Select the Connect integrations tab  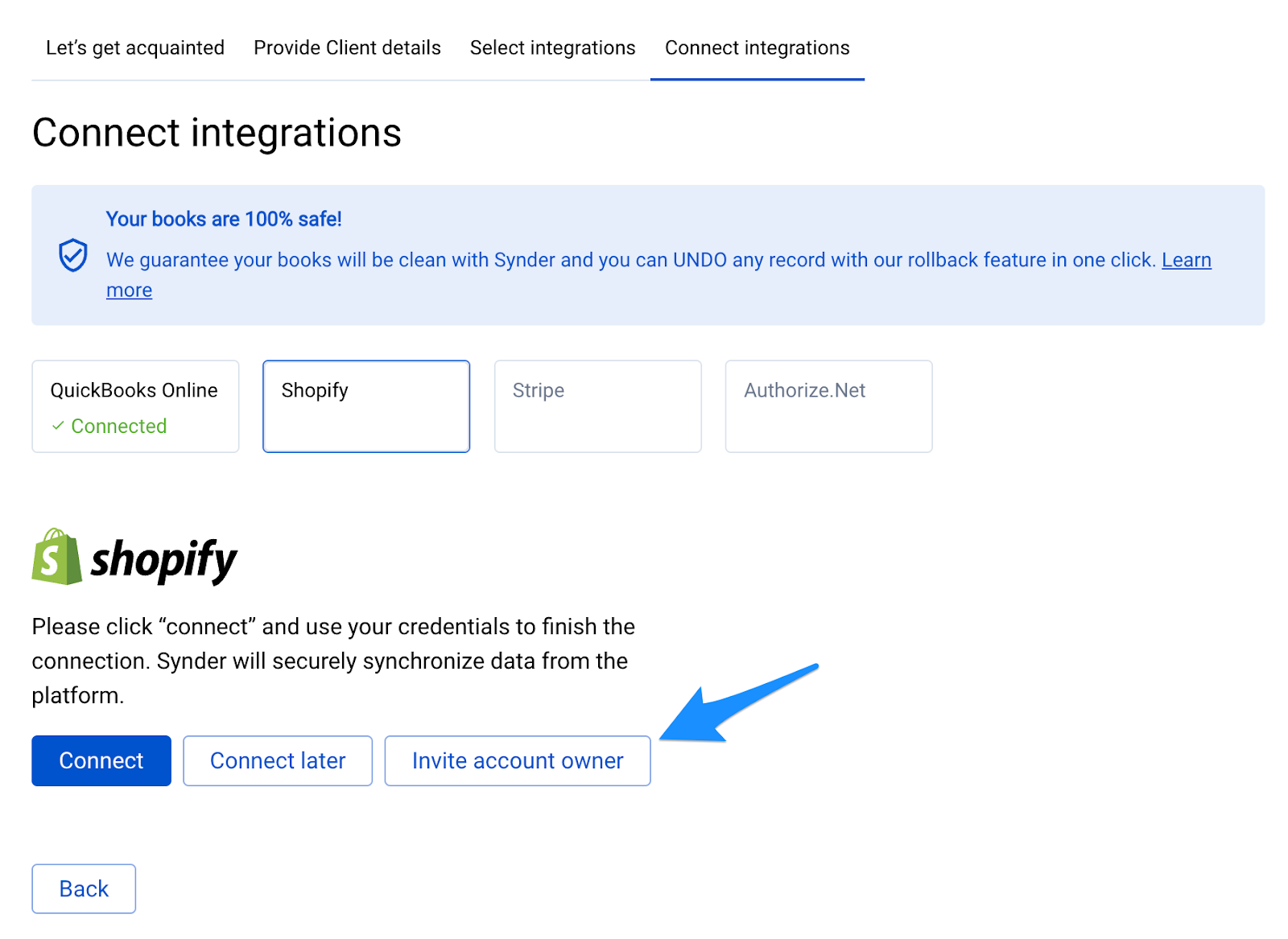757,48
